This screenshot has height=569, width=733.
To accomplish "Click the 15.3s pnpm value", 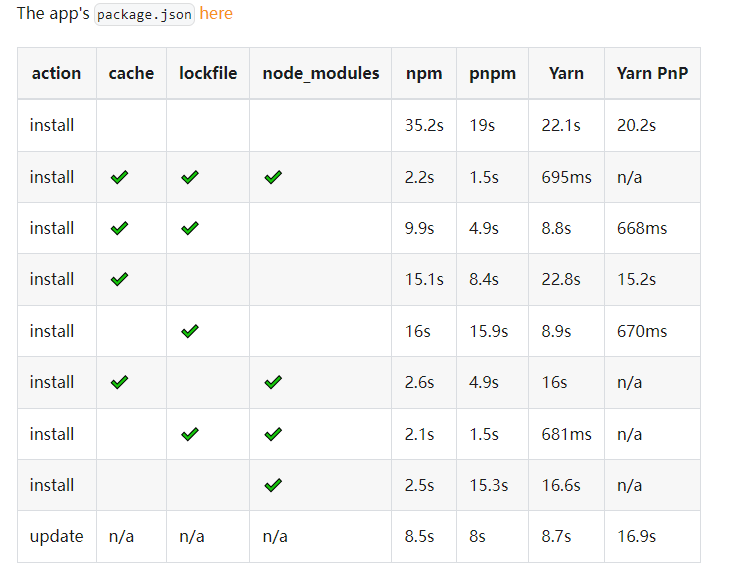I will coord(489,485).
